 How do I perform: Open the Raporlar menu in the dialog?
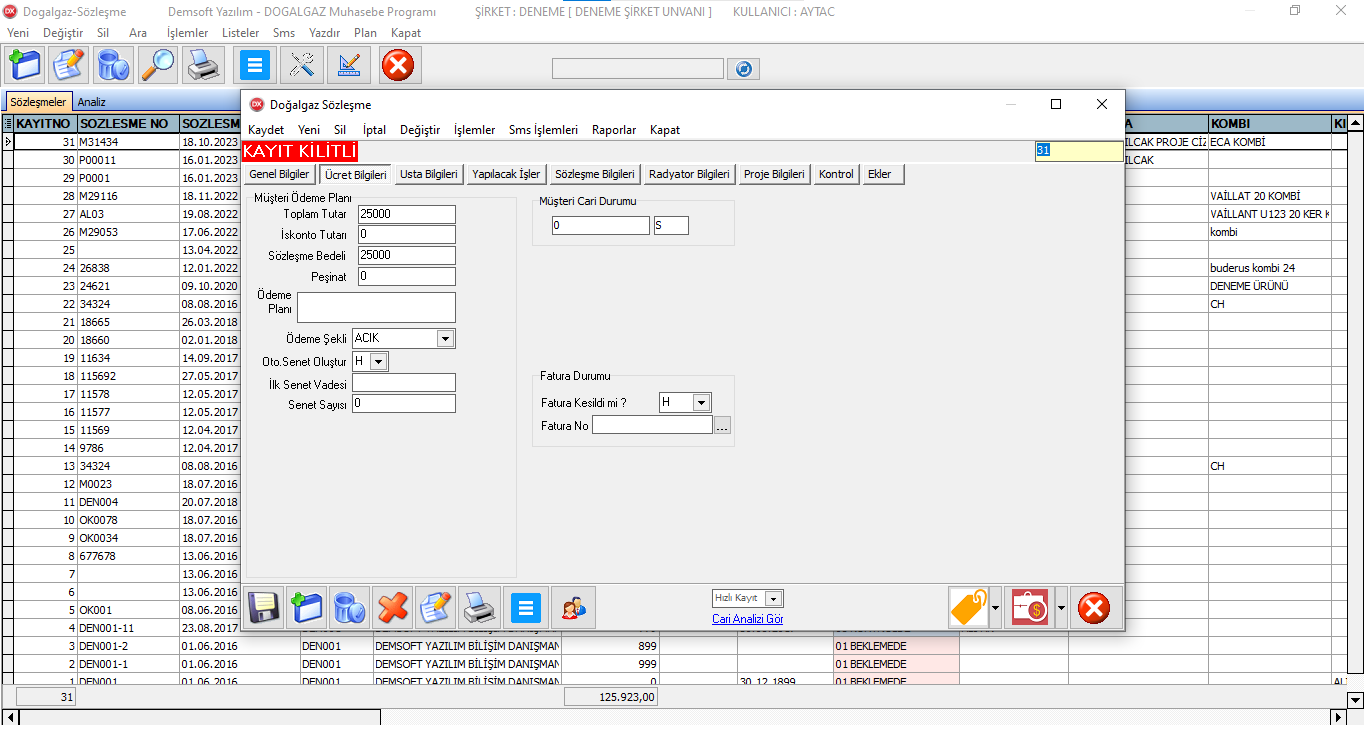pyautogui.click(x=614, y=130)
